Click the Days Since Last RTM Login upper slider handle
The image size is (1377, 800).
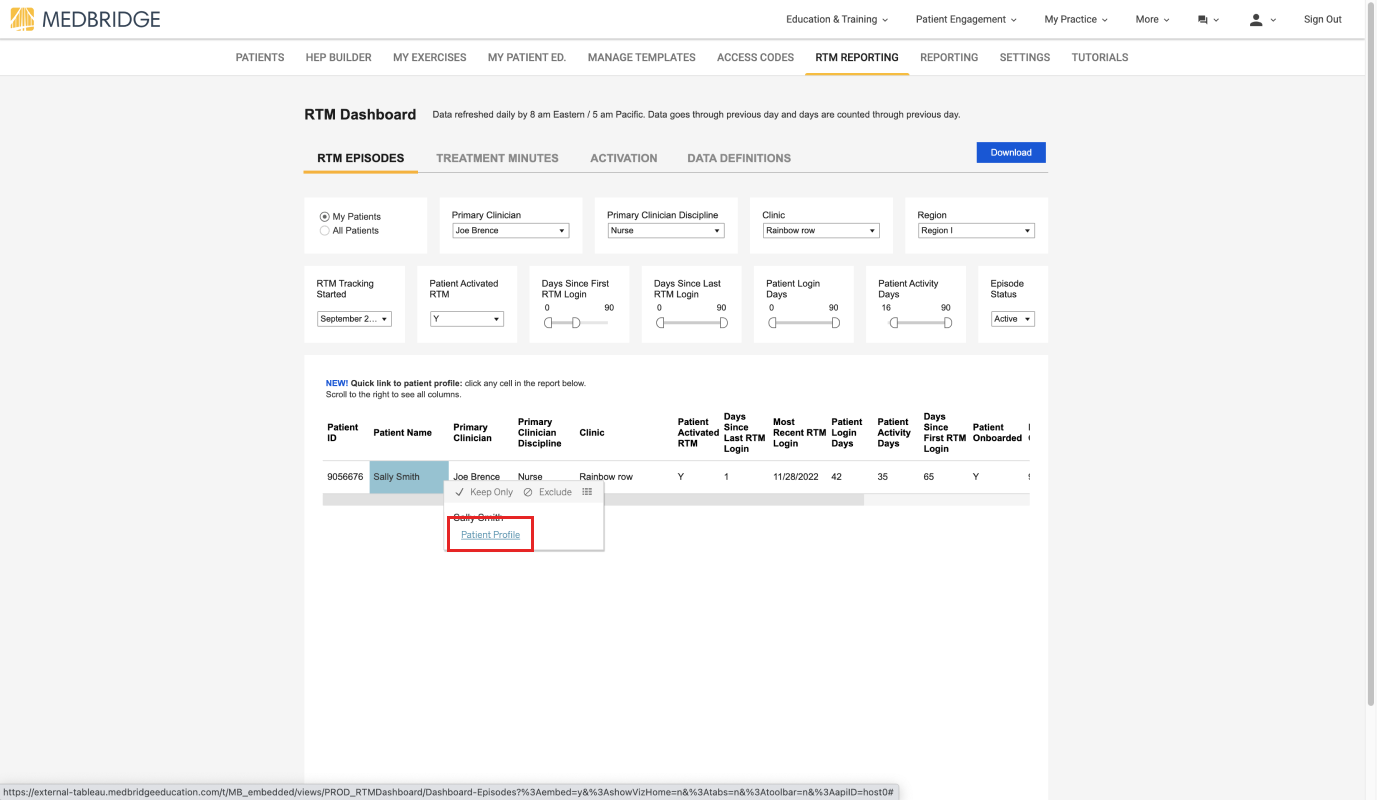click(x=724, y=323)
